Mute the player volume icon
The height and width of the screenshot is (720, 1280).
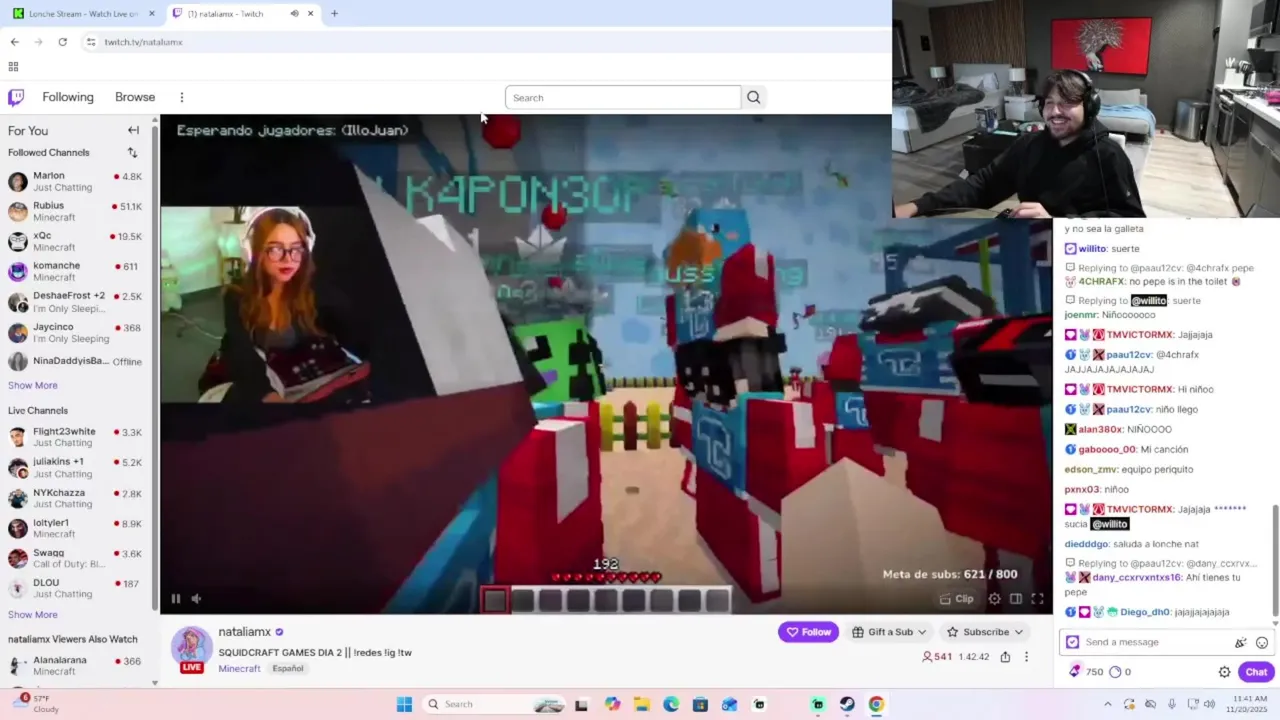[x=196, y=599]
